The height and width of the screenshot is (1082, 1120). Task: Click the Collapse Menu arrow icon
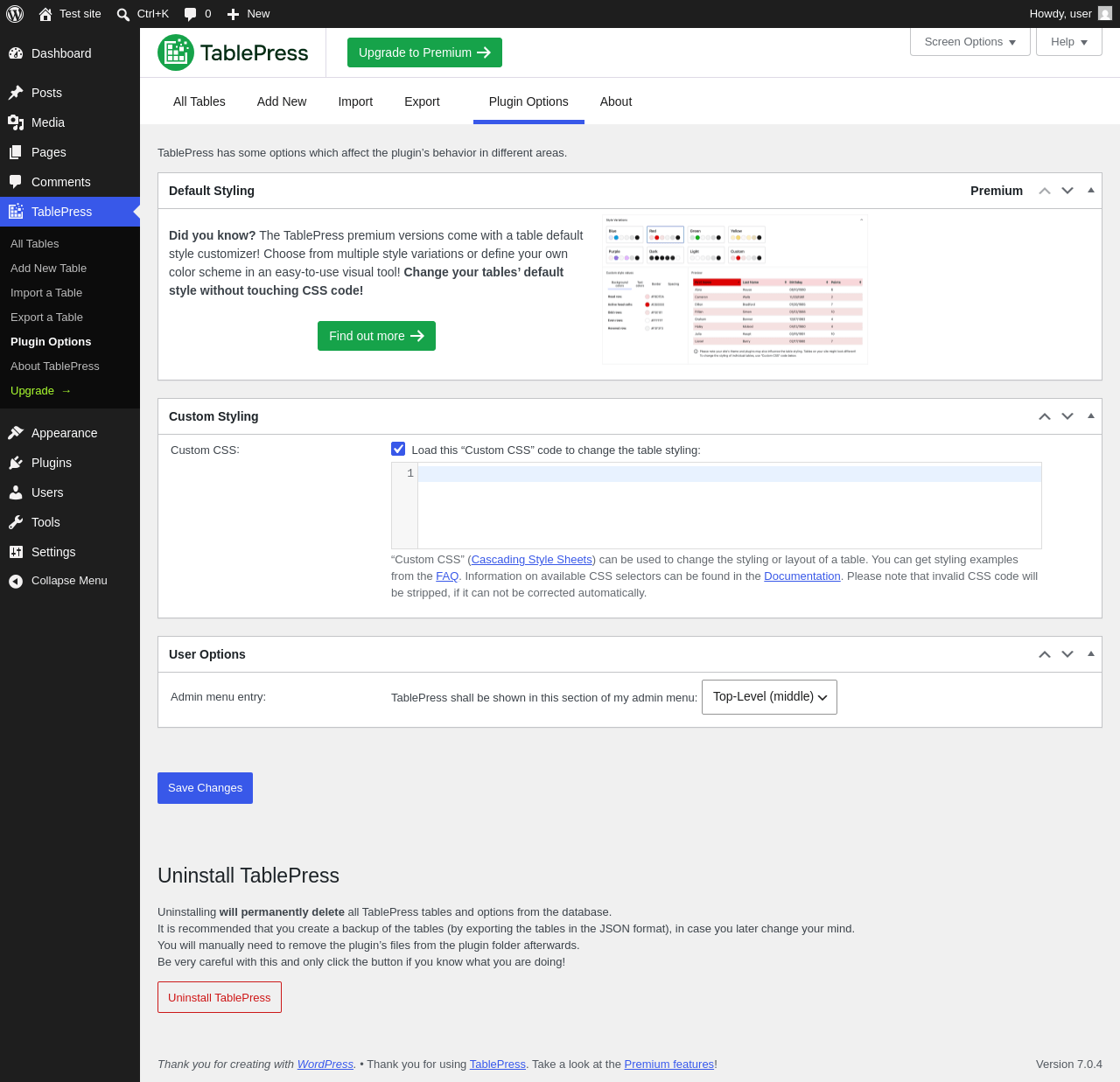point(16,581)
